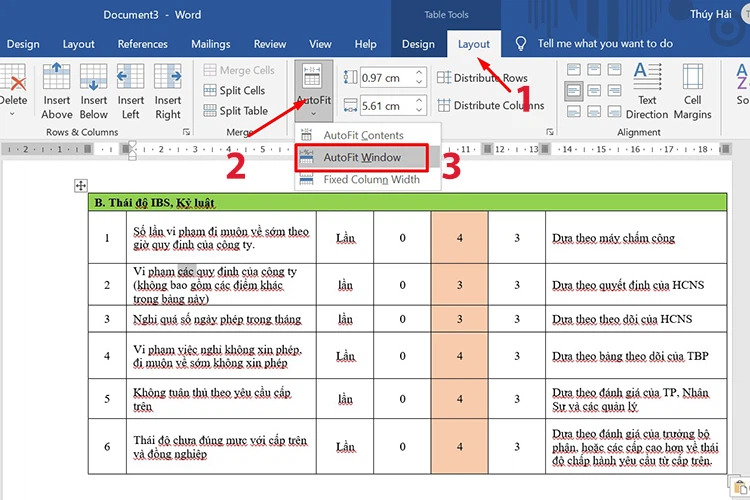This screenshot has height=500, width=750.
Task: Click cell Nghỉ quá số ngày phép trong tháng
Action: (x=221, y=319)
